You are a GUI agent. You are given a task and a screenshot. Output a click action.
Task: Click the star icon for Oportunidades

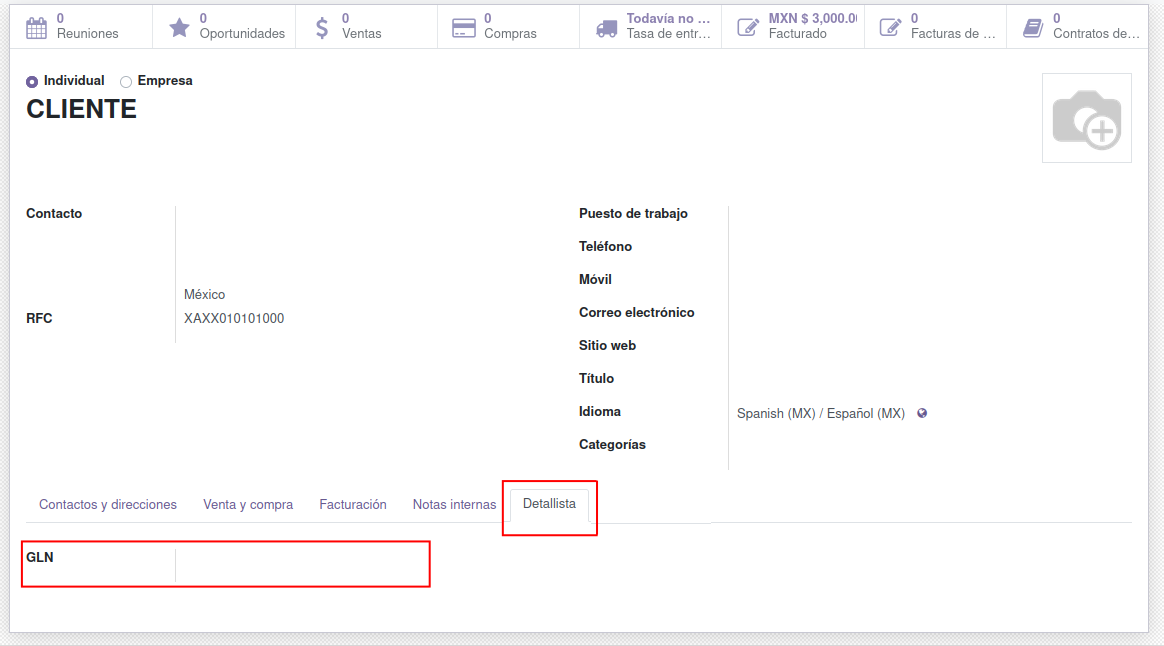(x=179, y=27)
